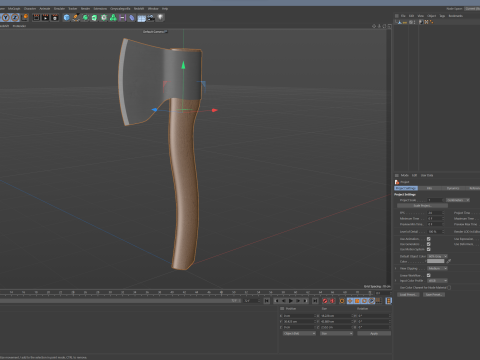Add a Camera object icon
Image resolution: width=480 pixels, height=360 pixels.
click(151, 17)
